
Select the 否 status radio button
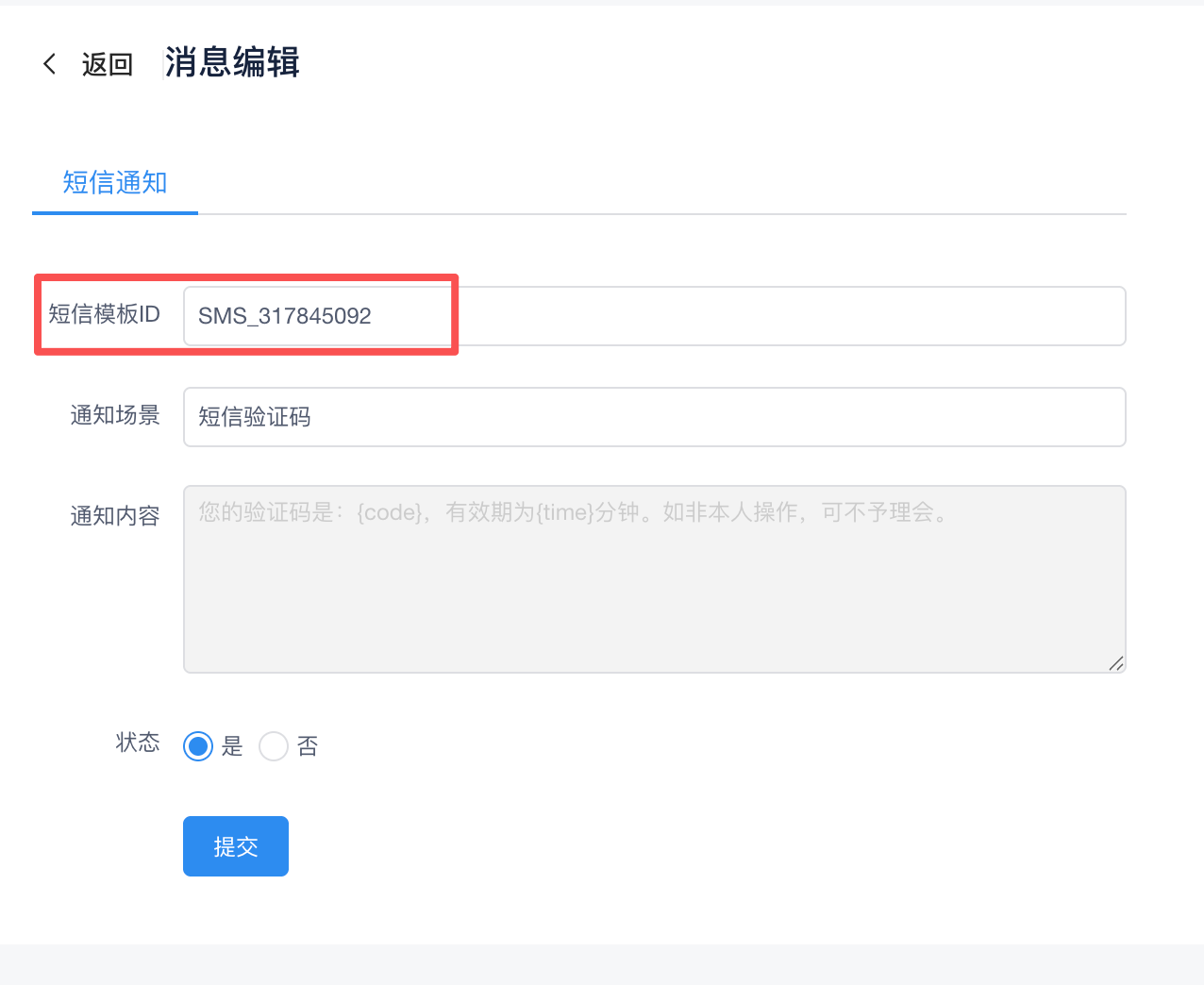[274, 746]
